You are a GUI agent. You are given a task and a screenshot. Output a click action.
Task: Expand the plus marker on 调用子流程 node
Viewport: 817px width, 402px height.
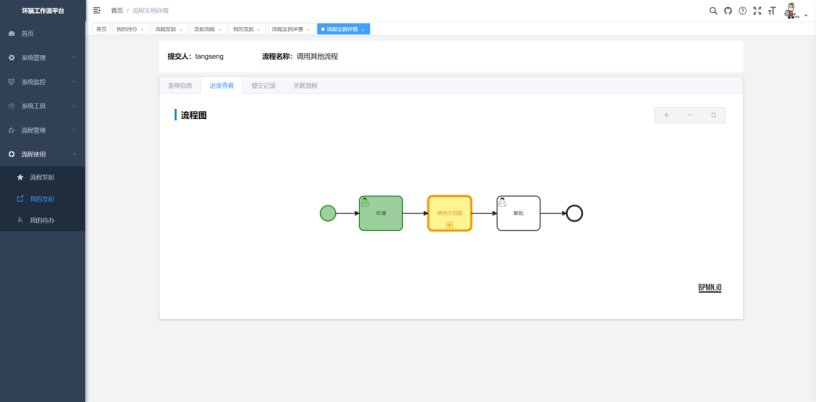pyautogui.click(x=449, y=224)
